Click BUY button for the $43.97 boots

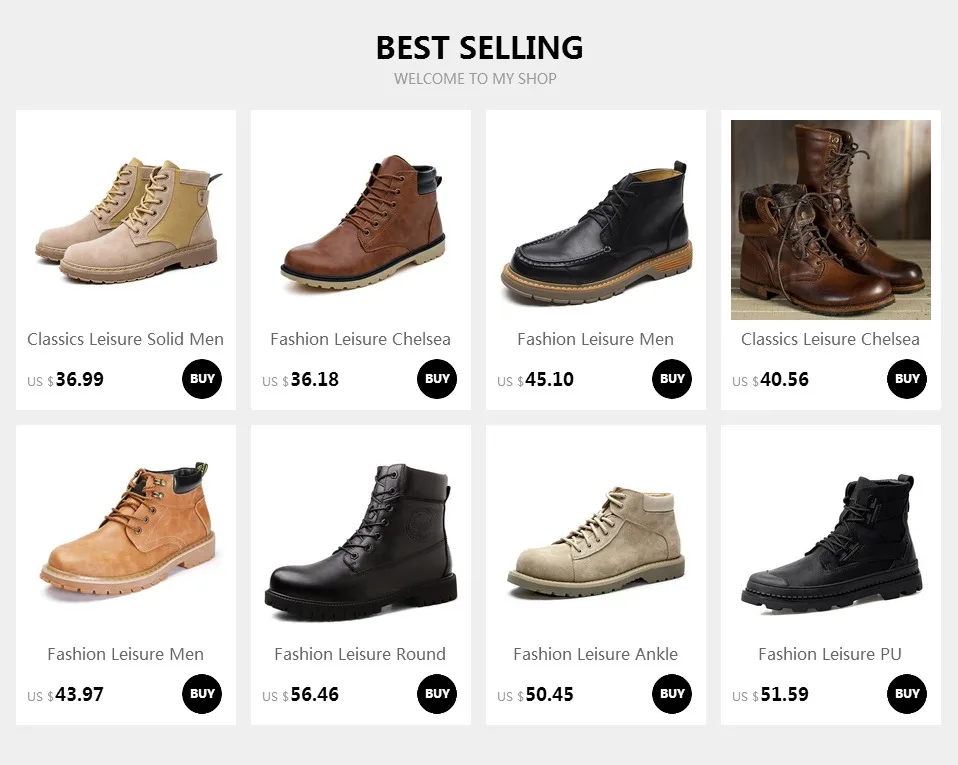pos(202,694)
